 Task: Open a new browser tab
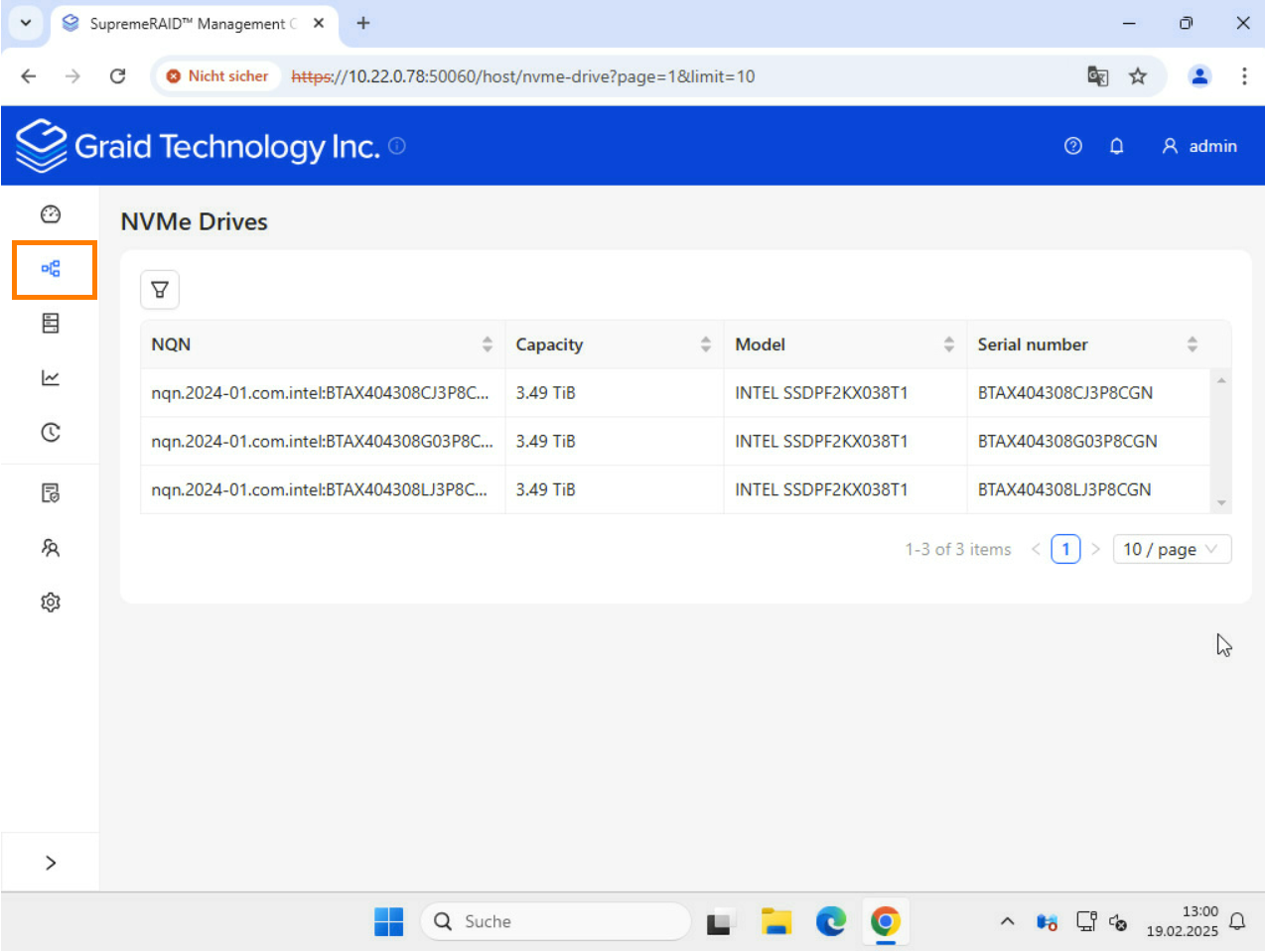pos(363,23)
